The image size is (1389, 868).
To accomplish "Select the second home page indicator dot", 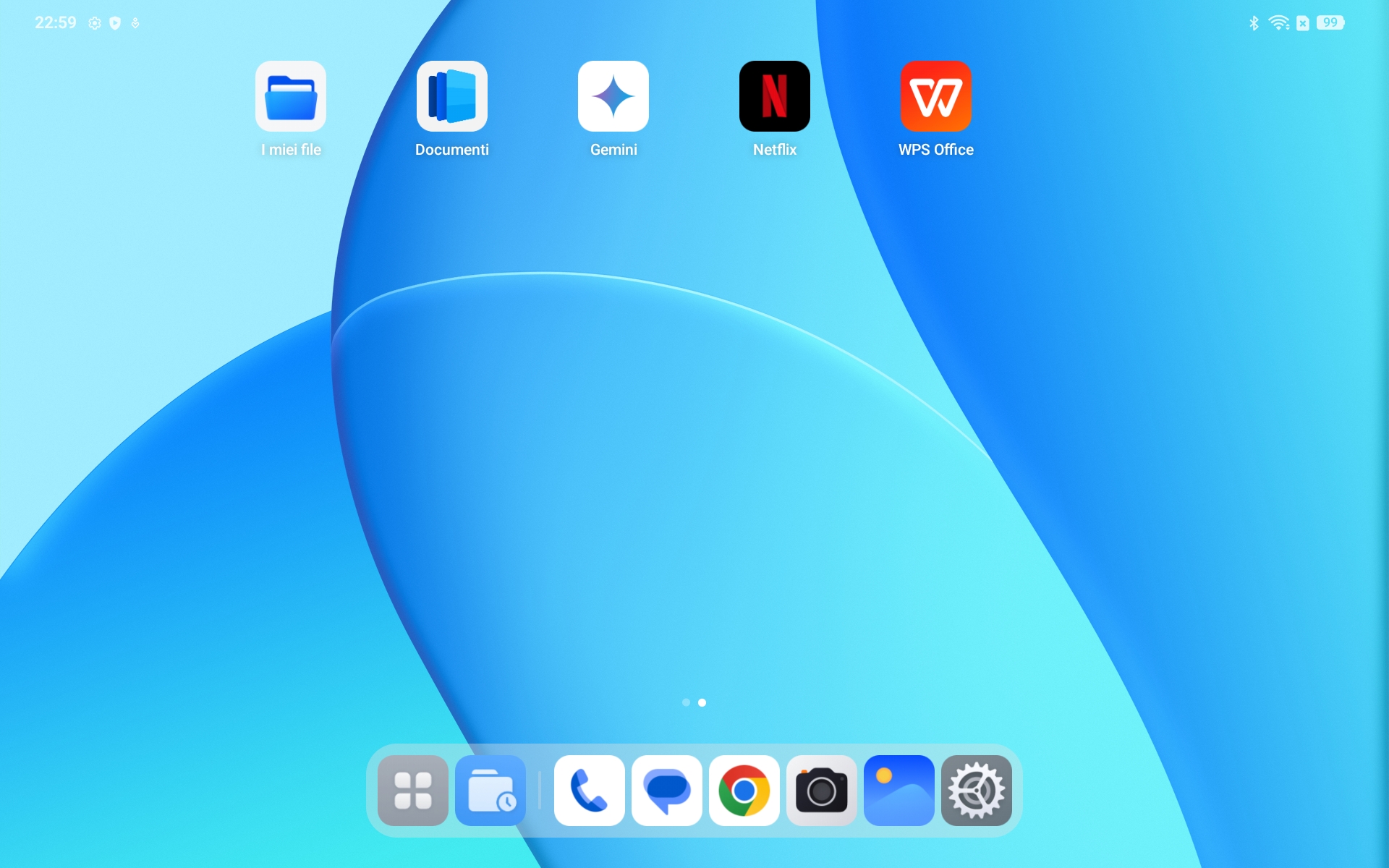I will pyautogui.click(x=702, y=702).
